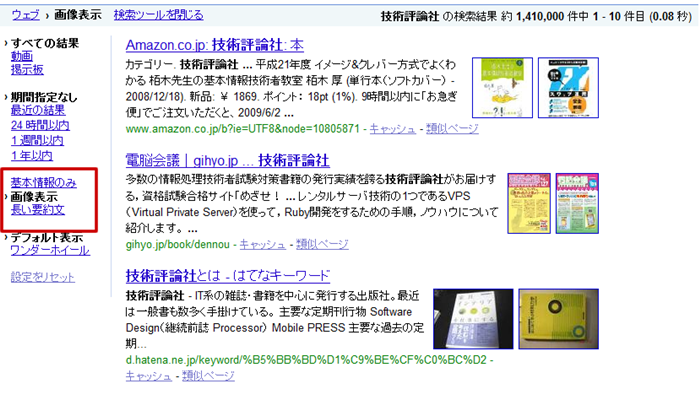Open 類似ページ link for gihyo.jp result

322,245
